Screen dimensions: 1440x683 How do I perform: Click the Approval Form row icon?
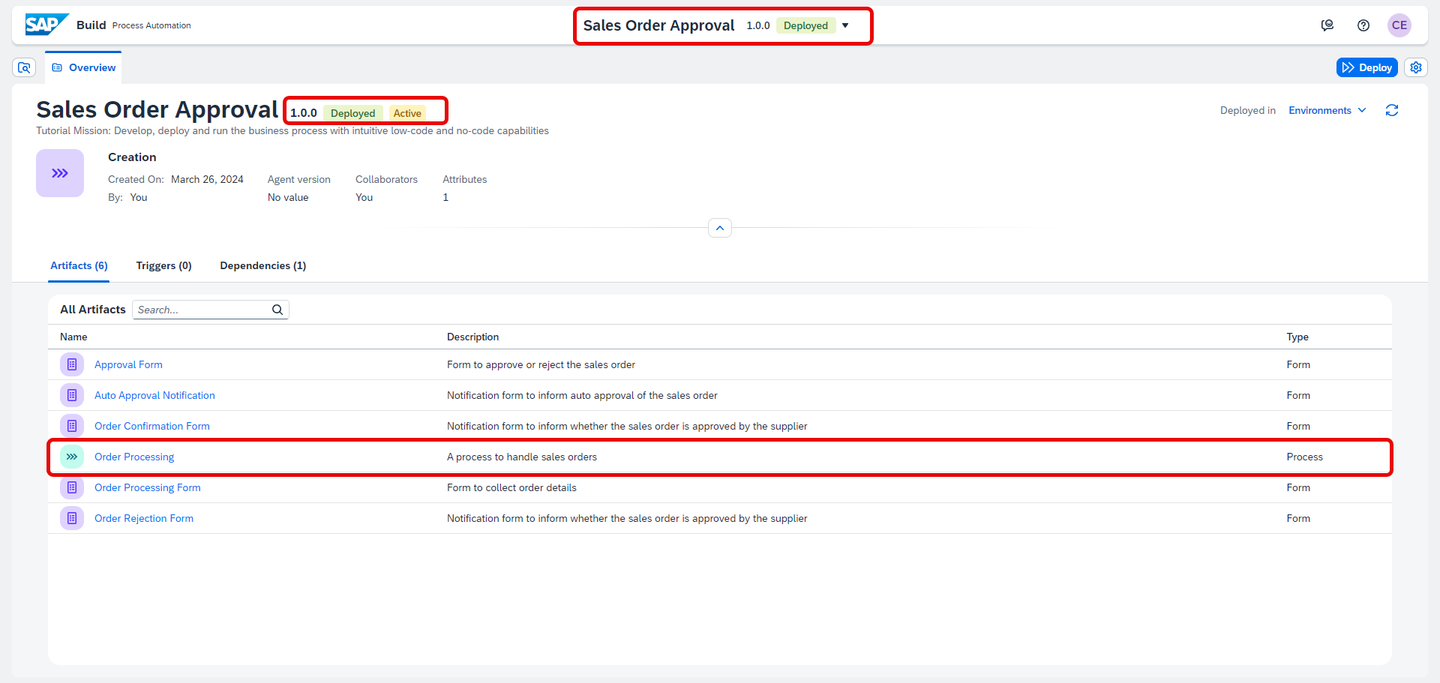[x=72, y=365]
